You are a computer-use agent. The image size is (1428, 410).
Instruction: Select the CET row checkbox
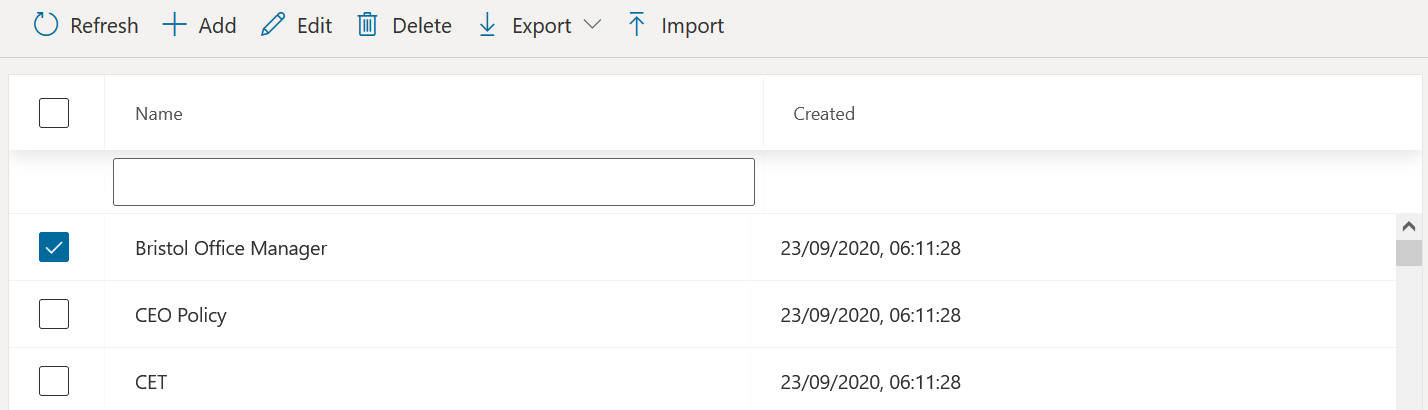point(54,381)
